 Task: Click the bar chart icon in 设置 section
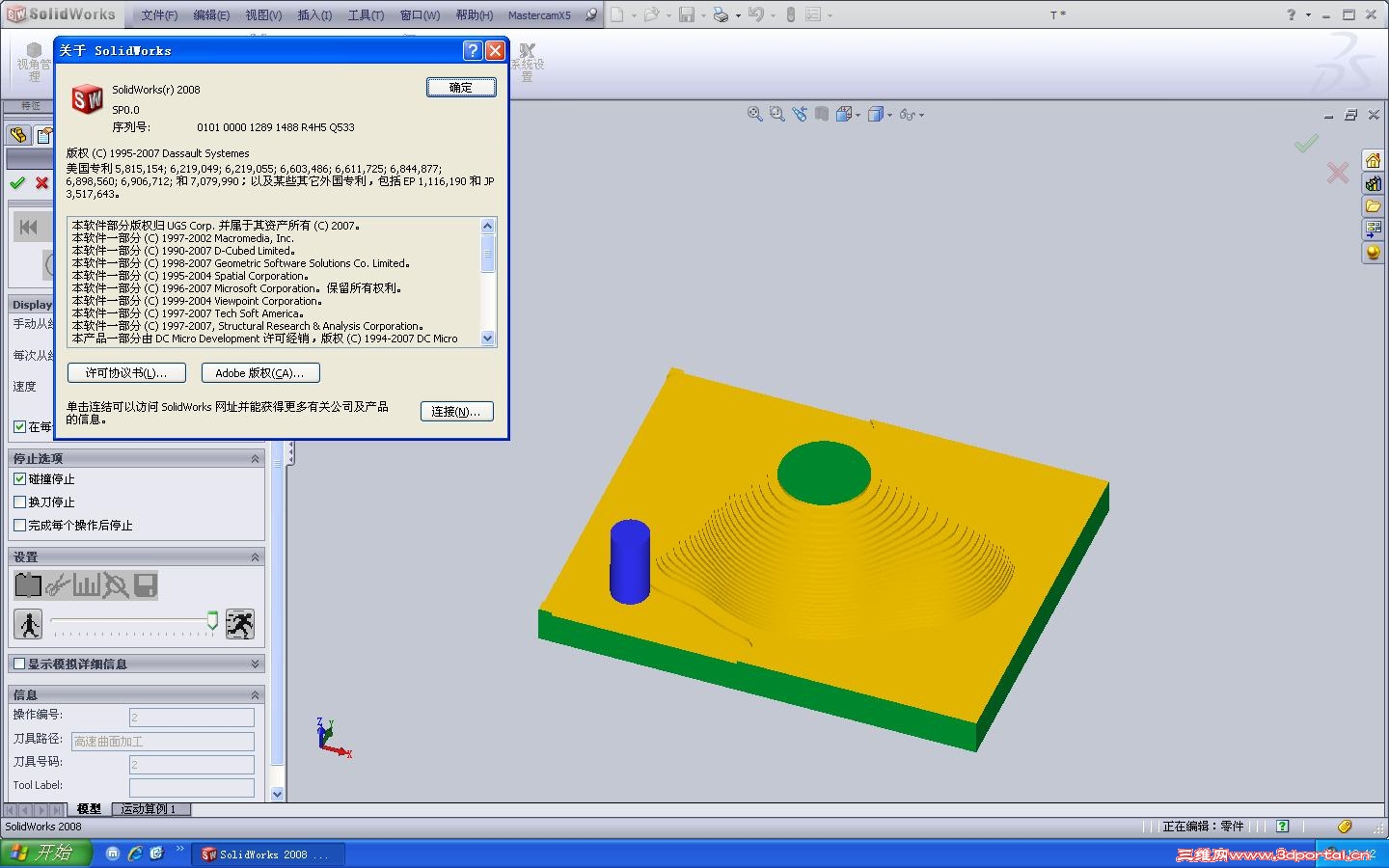[87, 584]
